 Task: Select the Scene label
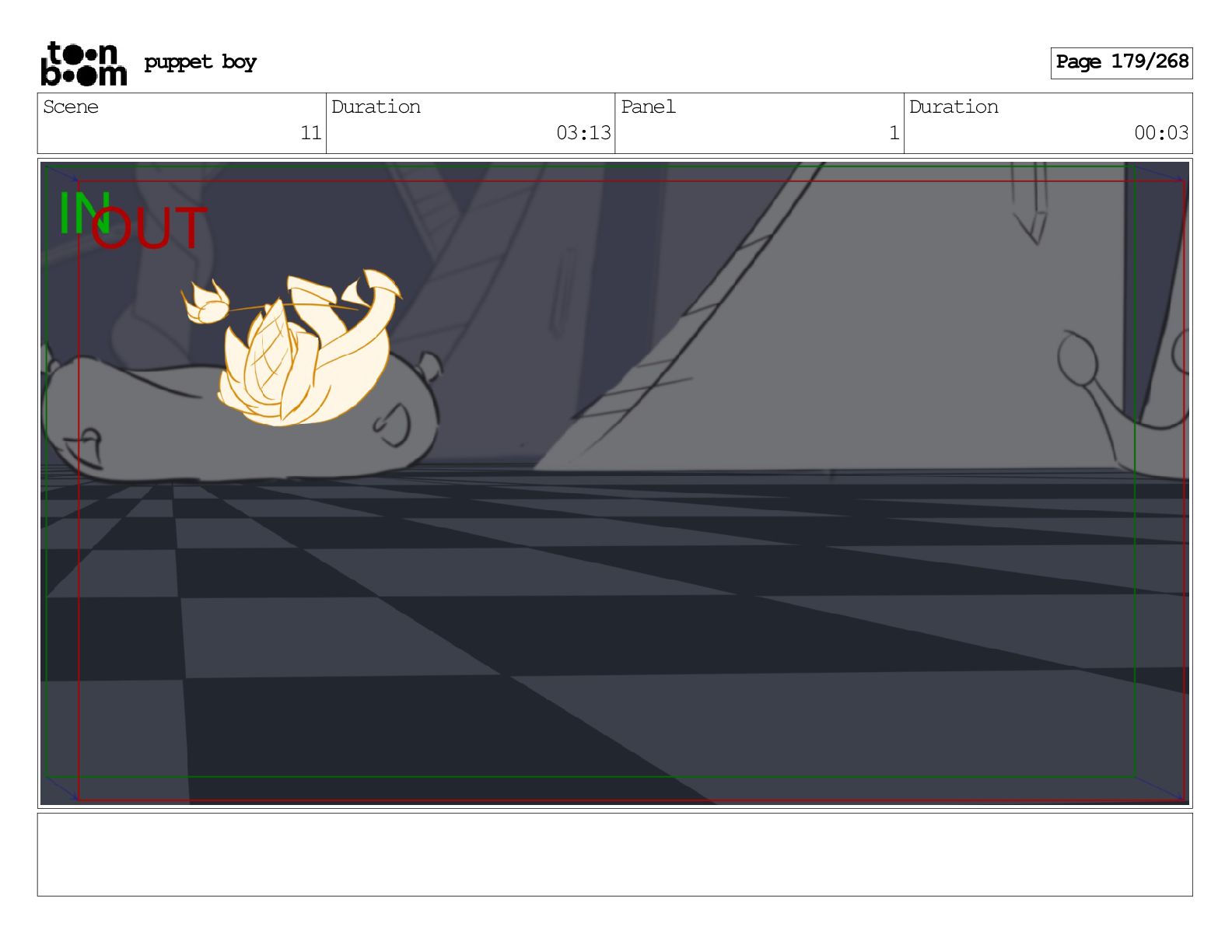point(71,107)
